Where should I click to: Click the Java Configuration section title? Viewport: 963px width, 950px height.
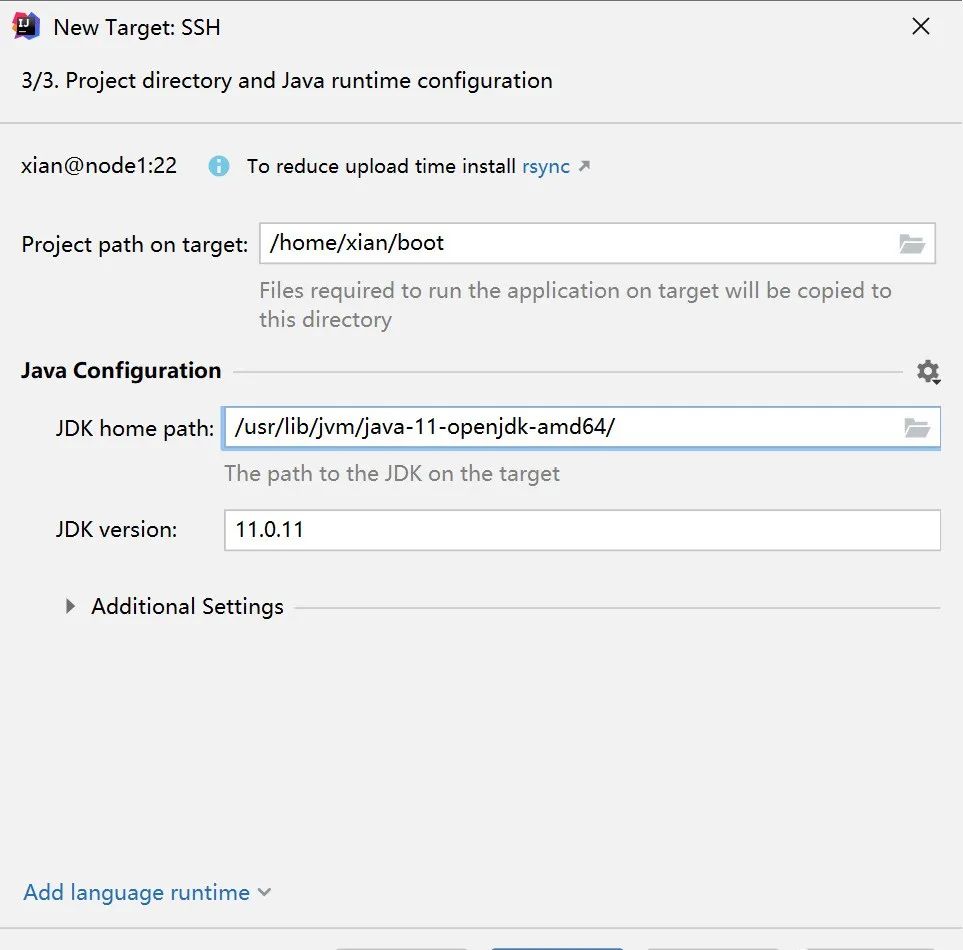click(121, 370)
